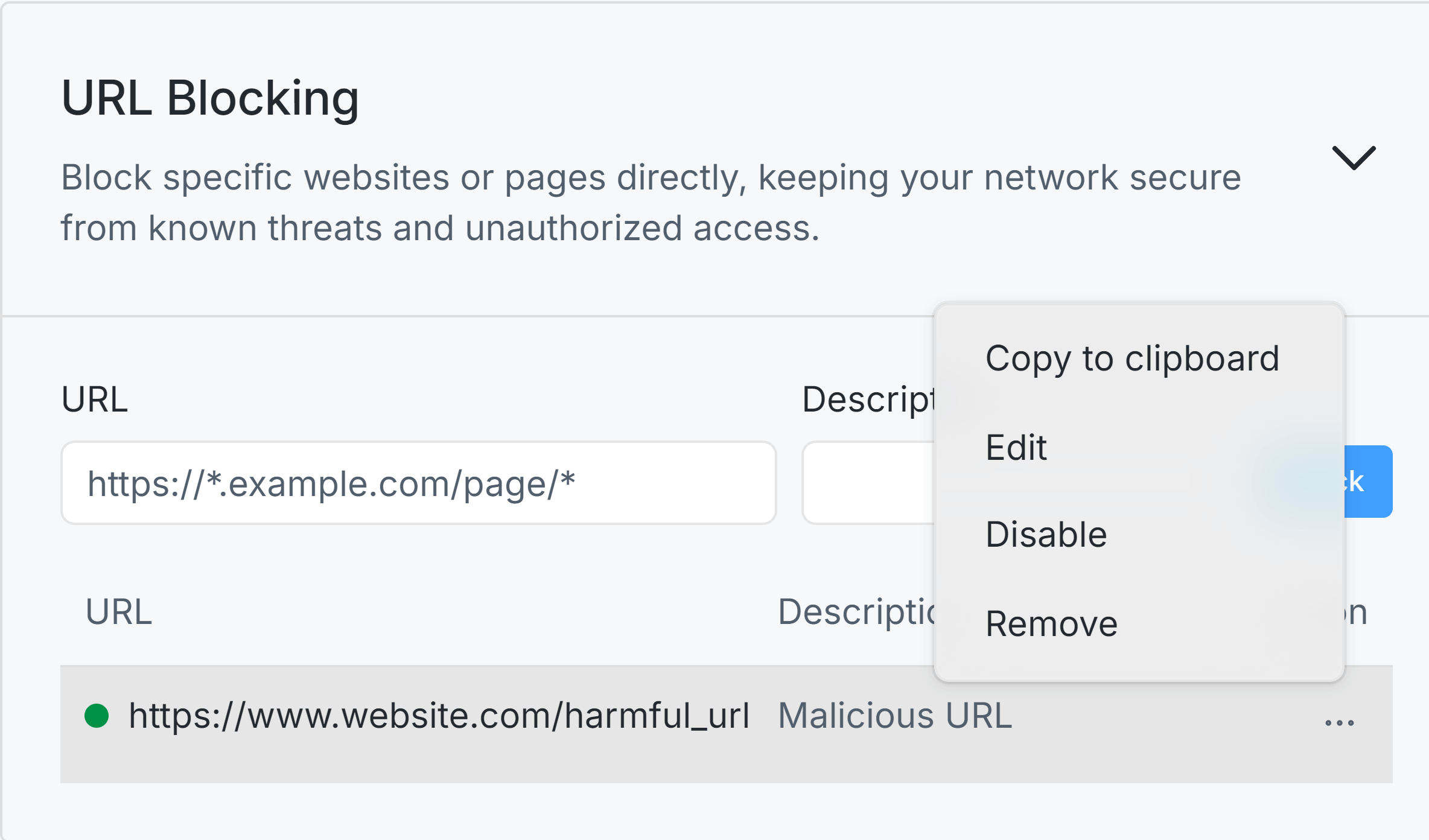1429x840 pixels.
Task: Click the URL label above the input
Action: tap(95, 399)
